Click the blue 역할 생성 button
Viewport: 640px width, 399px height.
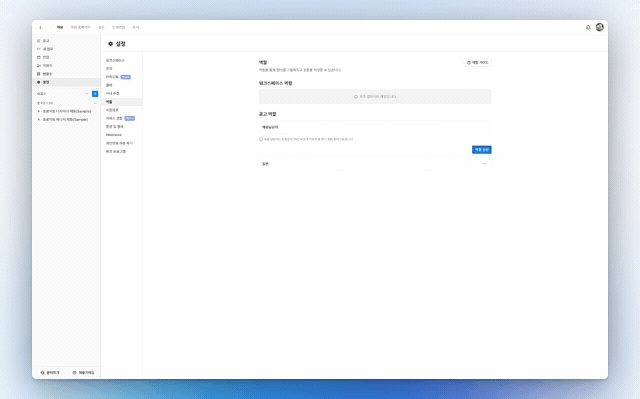point(482,150)
